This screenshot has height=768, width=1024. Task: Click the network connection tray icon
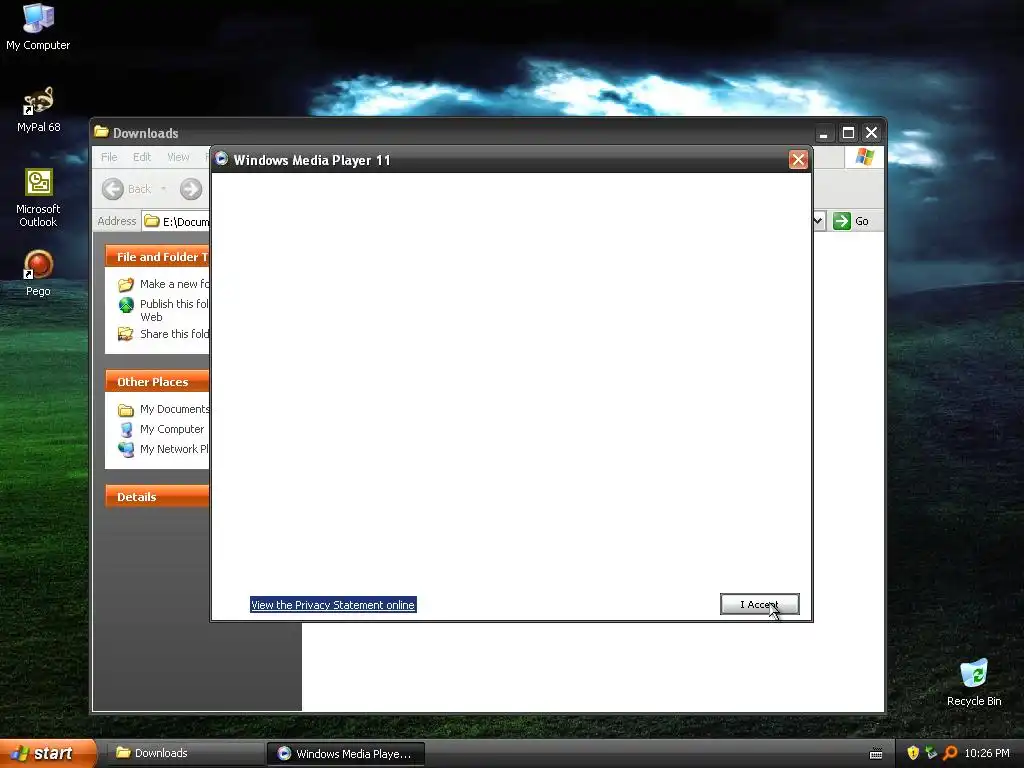click(x=931, y=753)
